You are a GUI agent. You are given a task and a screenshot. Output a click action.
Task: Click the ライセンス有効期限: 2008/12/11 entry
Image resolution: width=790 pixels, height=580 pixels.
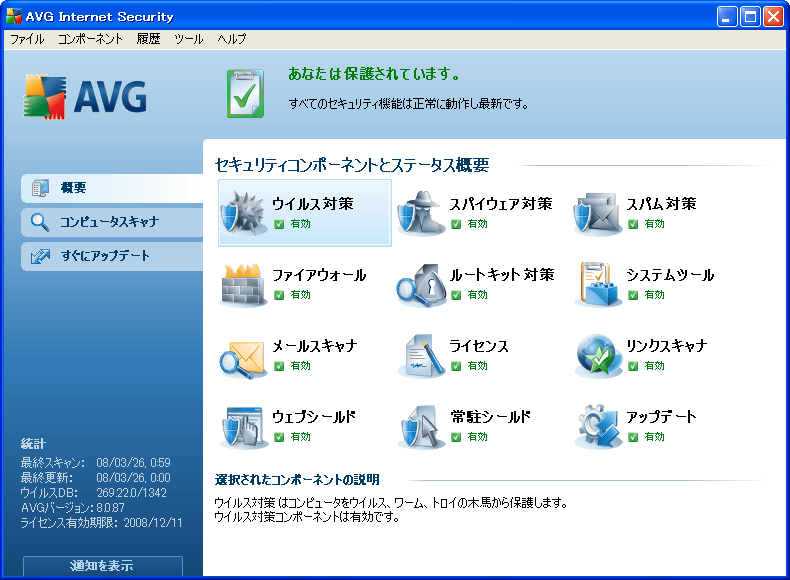click(101, 523)
